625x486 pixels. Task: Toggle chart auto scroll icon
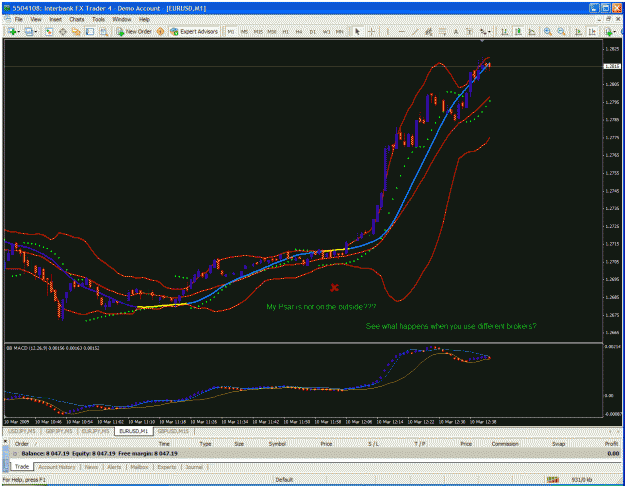[x=578, y=31]
